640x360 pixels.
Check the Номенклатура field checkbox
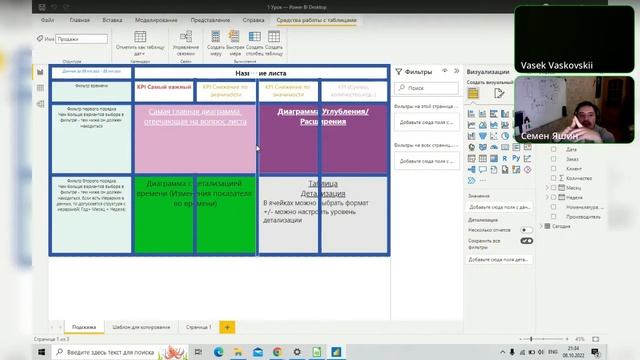point(553,207)
